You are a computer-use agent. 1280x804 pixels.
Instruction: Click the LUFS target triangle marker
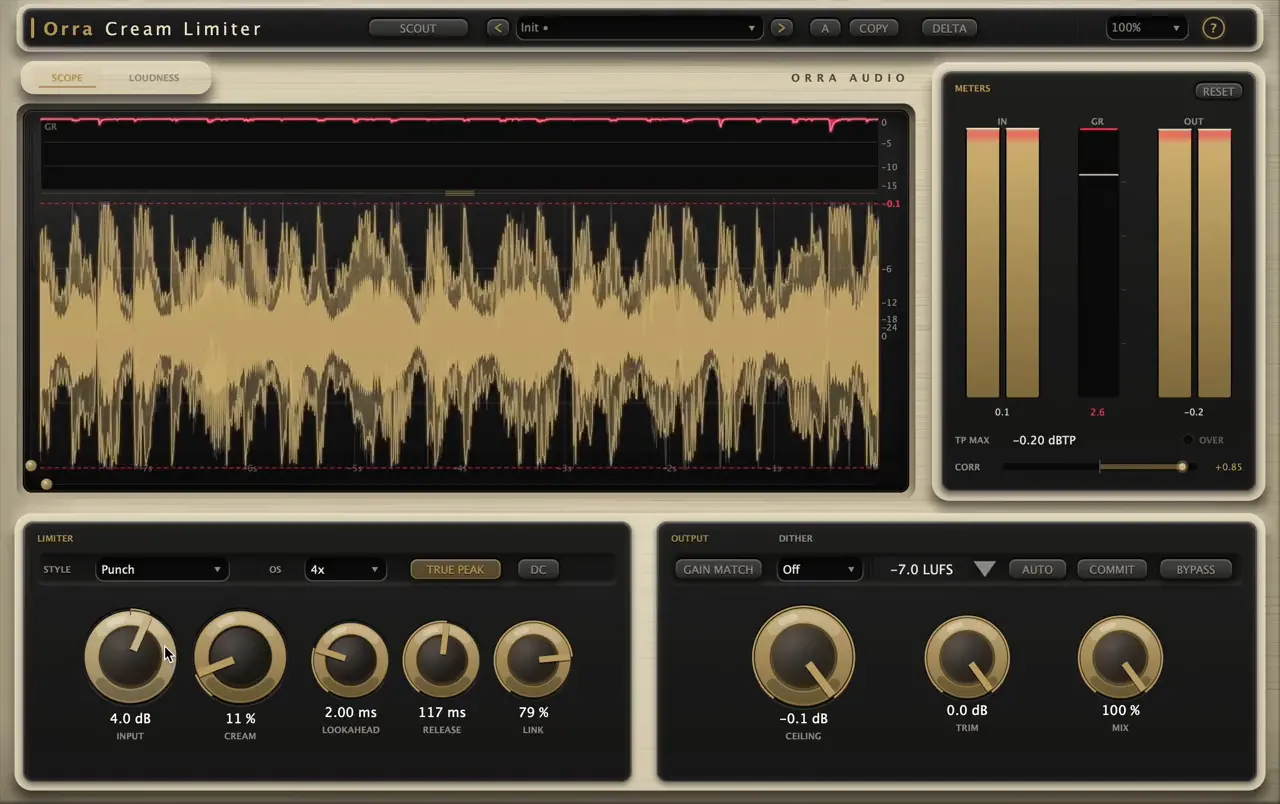(985, 569)
